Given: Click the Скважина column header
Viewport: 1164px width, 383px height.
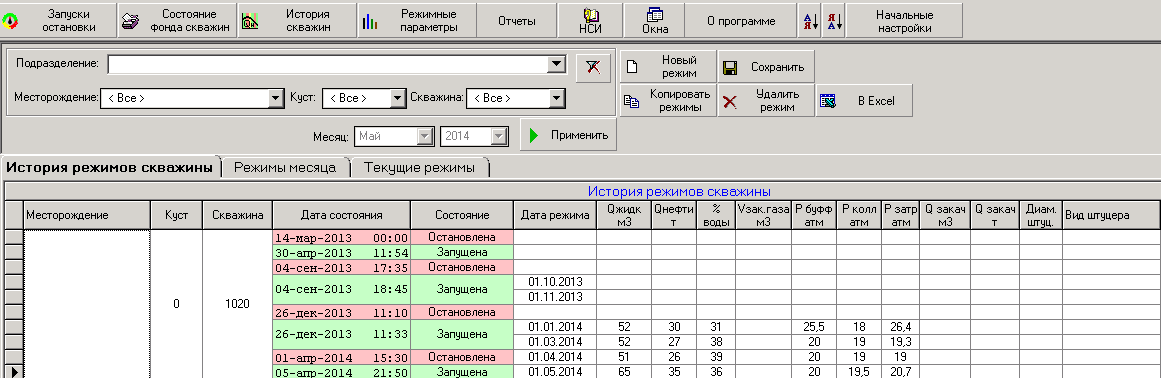Looking at the screenshot, I should pyautogui.click(x=238, y=215).
